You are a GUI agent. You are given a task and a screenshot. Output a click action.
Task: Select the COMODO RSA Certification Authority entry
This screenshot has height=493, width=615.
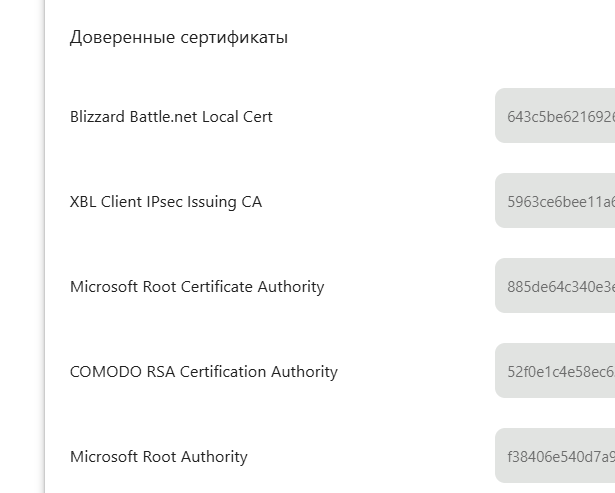[204, 372]
